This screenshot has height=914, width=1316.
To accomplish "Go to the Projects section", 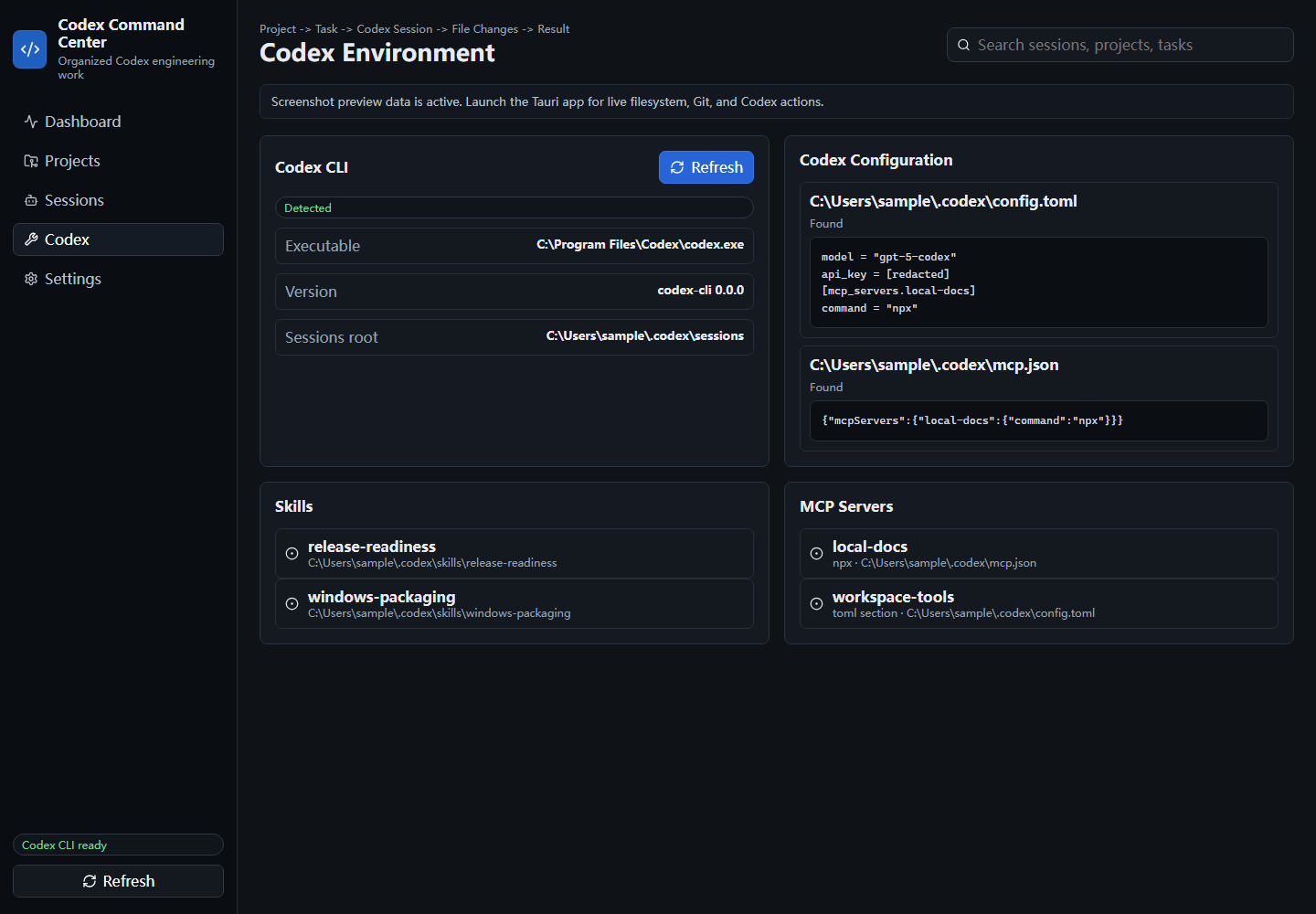I will pos(118,161).
